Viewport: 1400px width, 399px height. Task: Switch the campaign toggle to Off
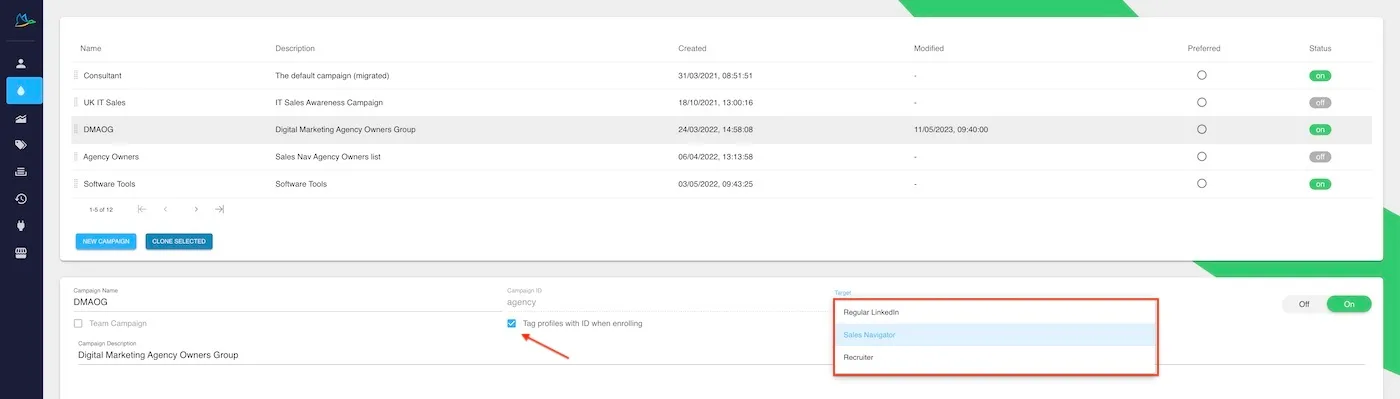click(x=1304, y=304)
